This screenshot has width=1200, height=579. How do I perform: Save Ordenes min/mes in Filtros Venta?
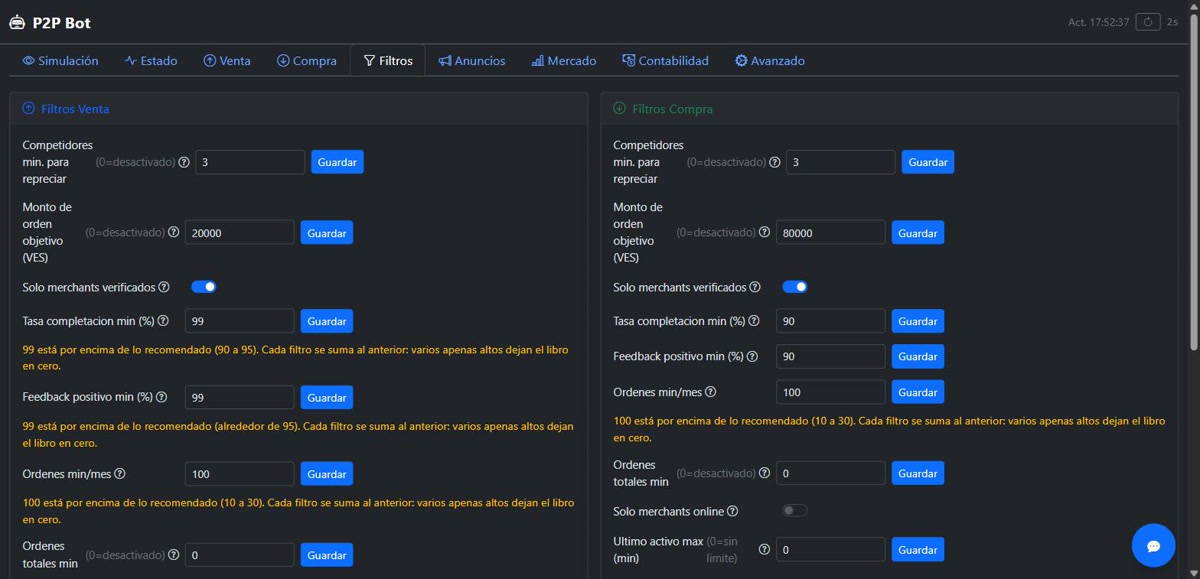tap(327, 474)
